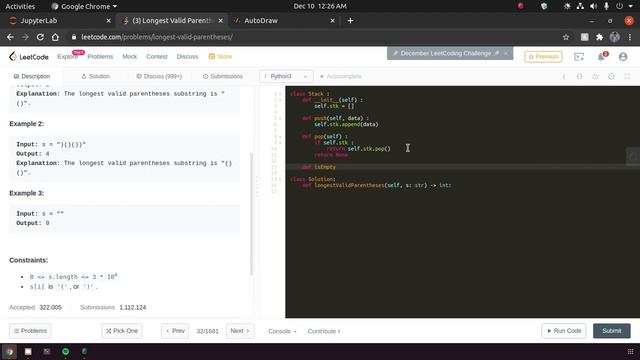Open the Store link
Image resolution: width=640 pixels, height=360 pixels.
click(x=220, y=57)
